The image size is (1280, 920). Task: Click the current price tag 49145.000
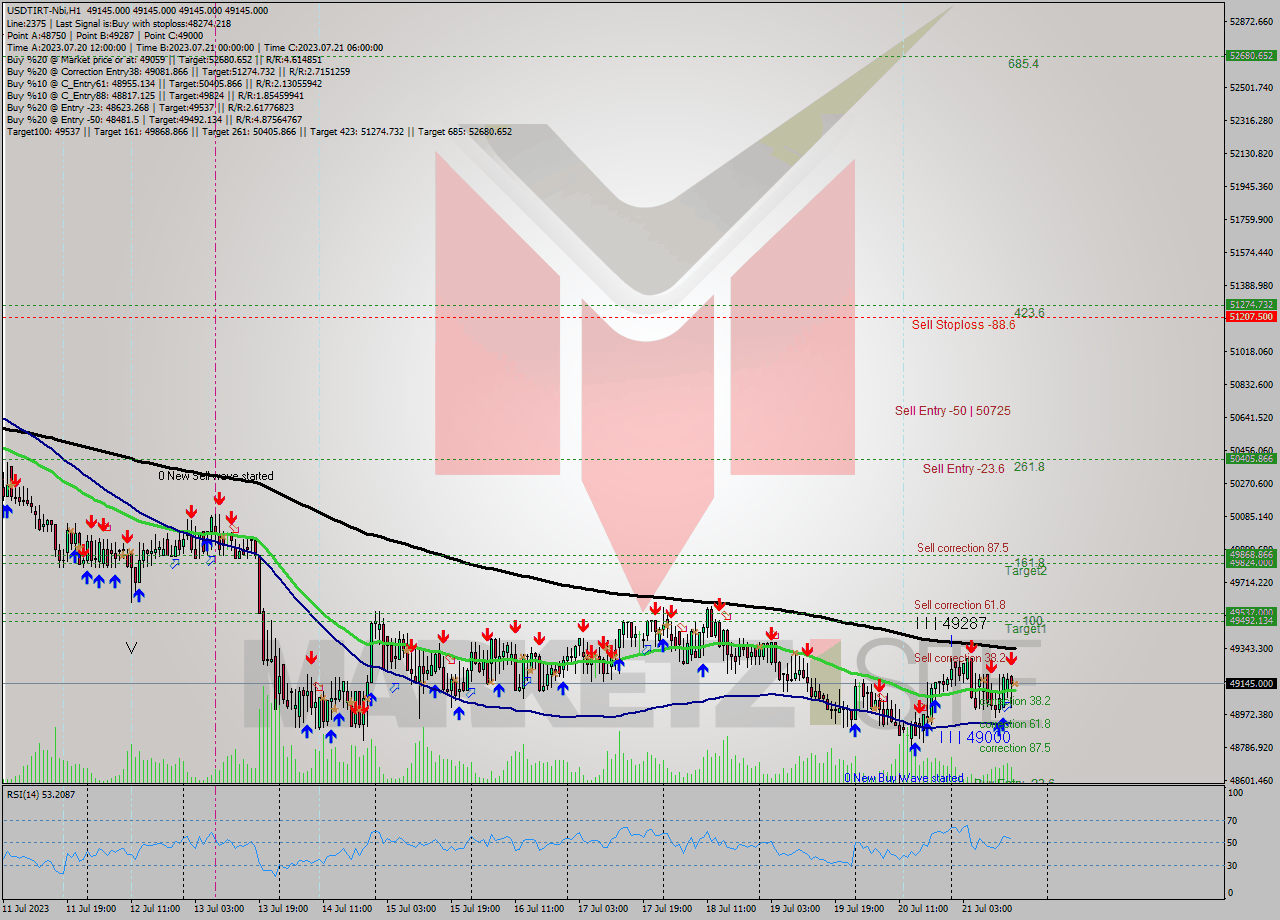1251,683
